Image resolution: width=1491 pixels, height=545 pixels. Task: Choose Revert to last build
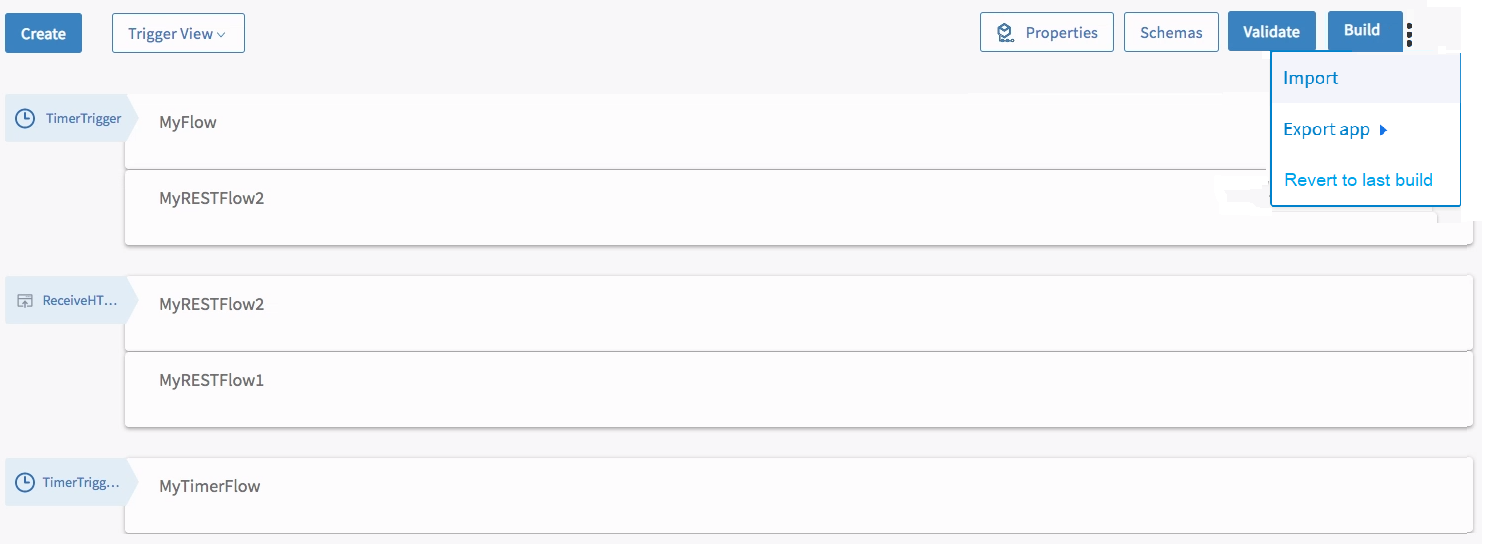pyautogui.click(x=1358, y=180)
